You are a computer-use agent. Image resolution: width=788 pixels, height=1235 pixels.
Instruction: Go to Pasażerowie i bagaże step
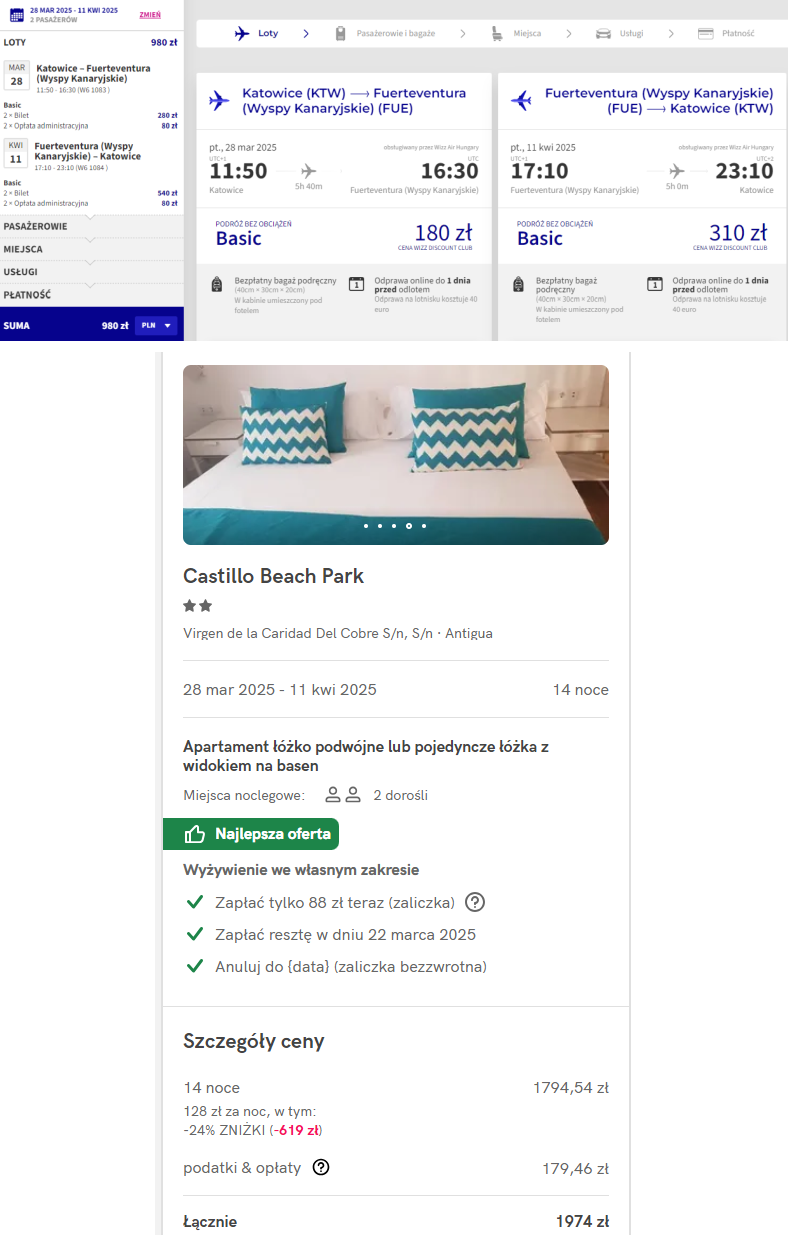pos(396,33)
